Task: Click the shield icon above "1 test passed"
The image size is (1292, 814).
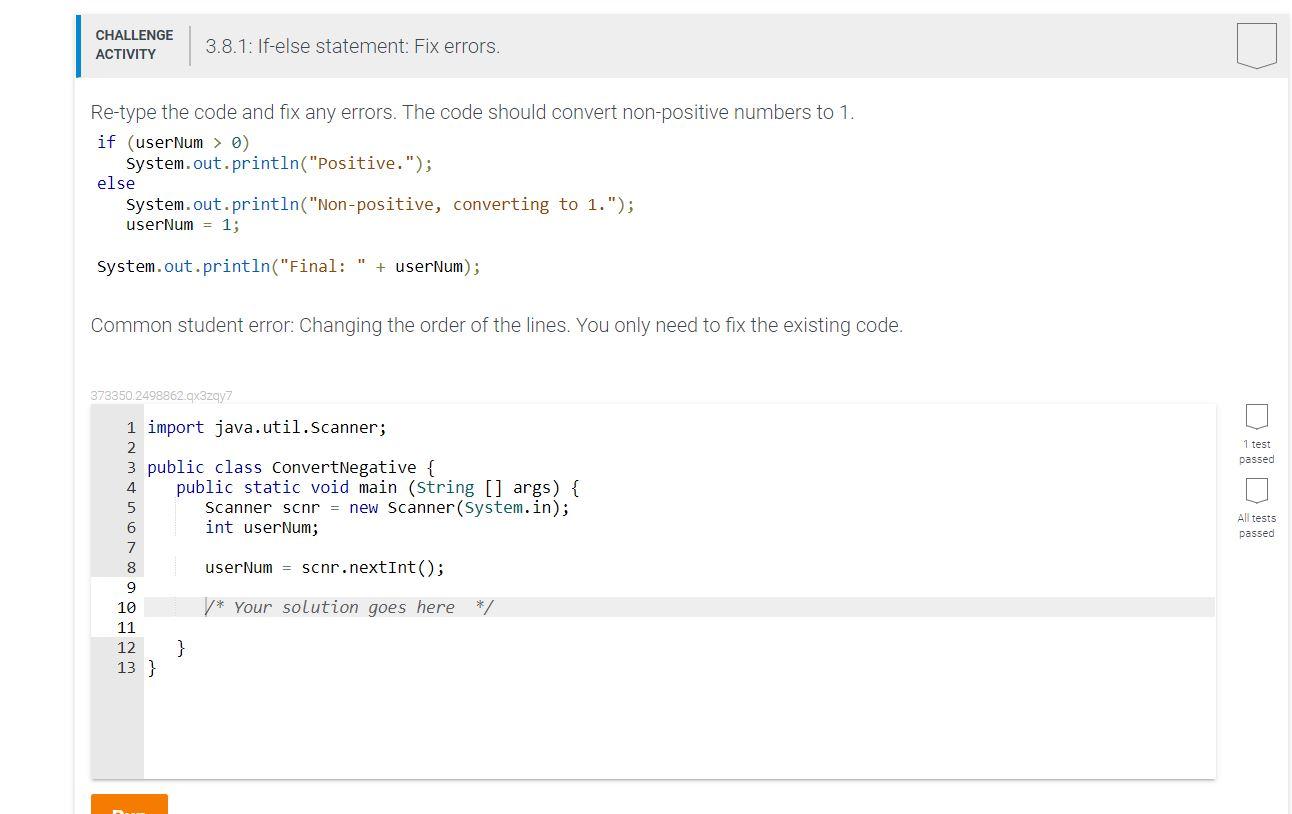Action: point(1256,417)
